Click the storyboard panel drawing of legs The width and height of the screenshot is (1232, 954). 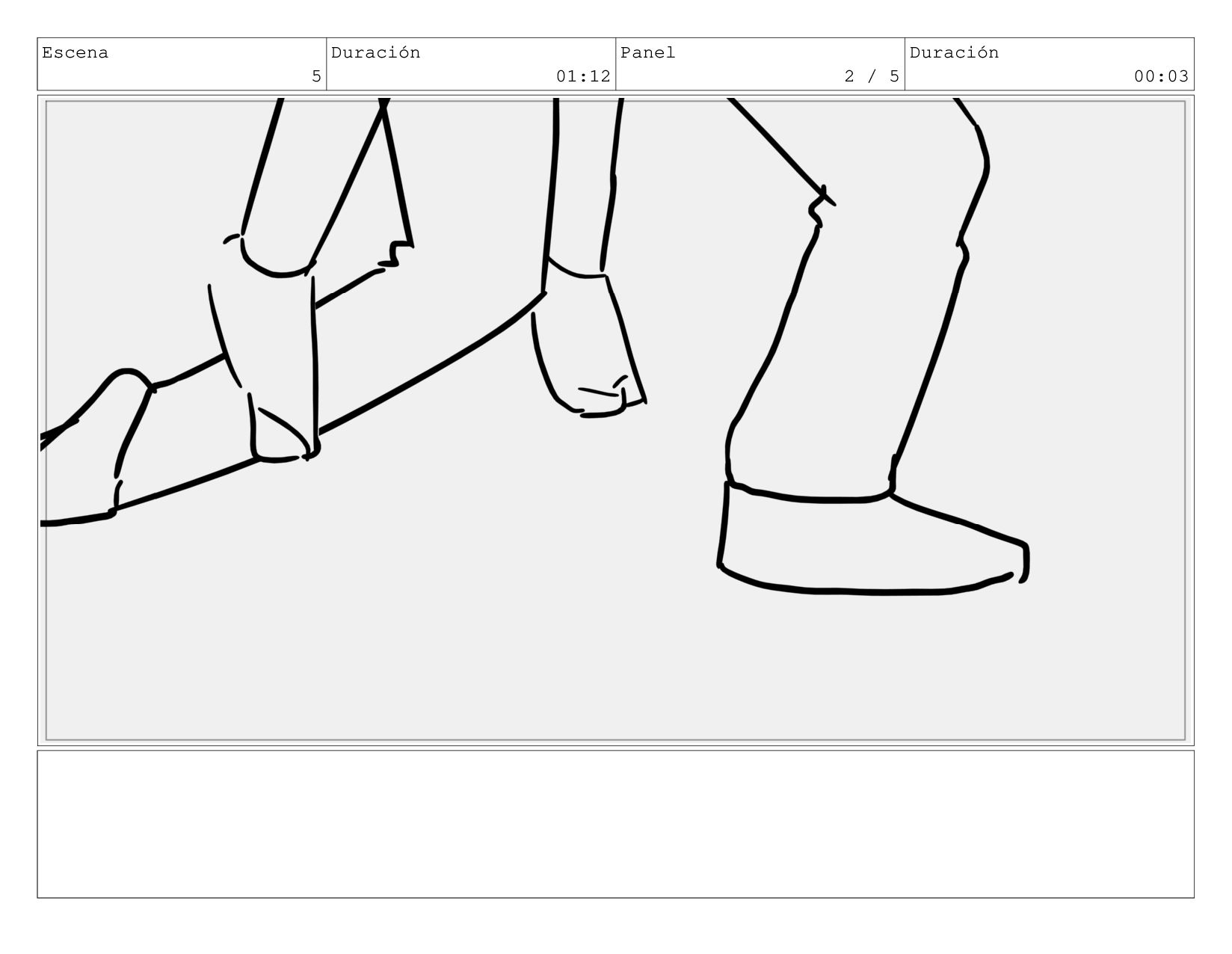pyautogui.click(x=615, y=420)
